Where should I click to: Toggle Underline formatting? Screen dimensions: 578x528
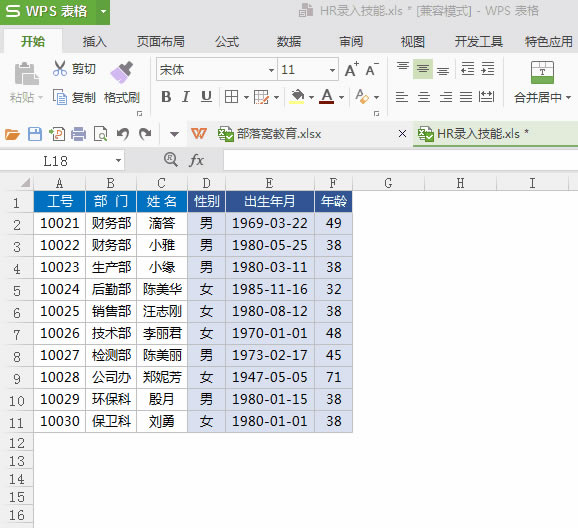pyautogui.click(x=206, y=97)
